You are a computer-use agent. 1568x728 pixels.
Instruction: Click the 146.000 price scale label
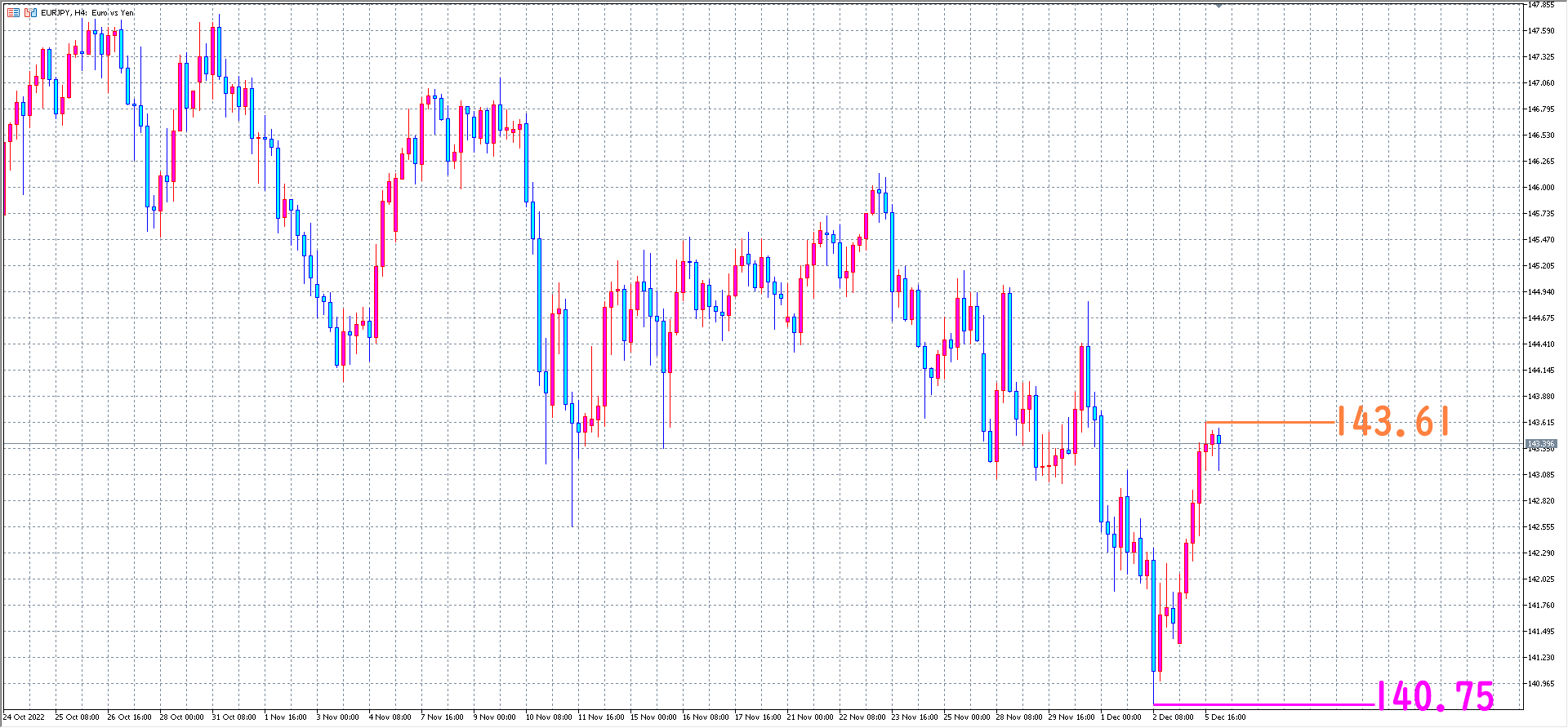(1541, 187)
